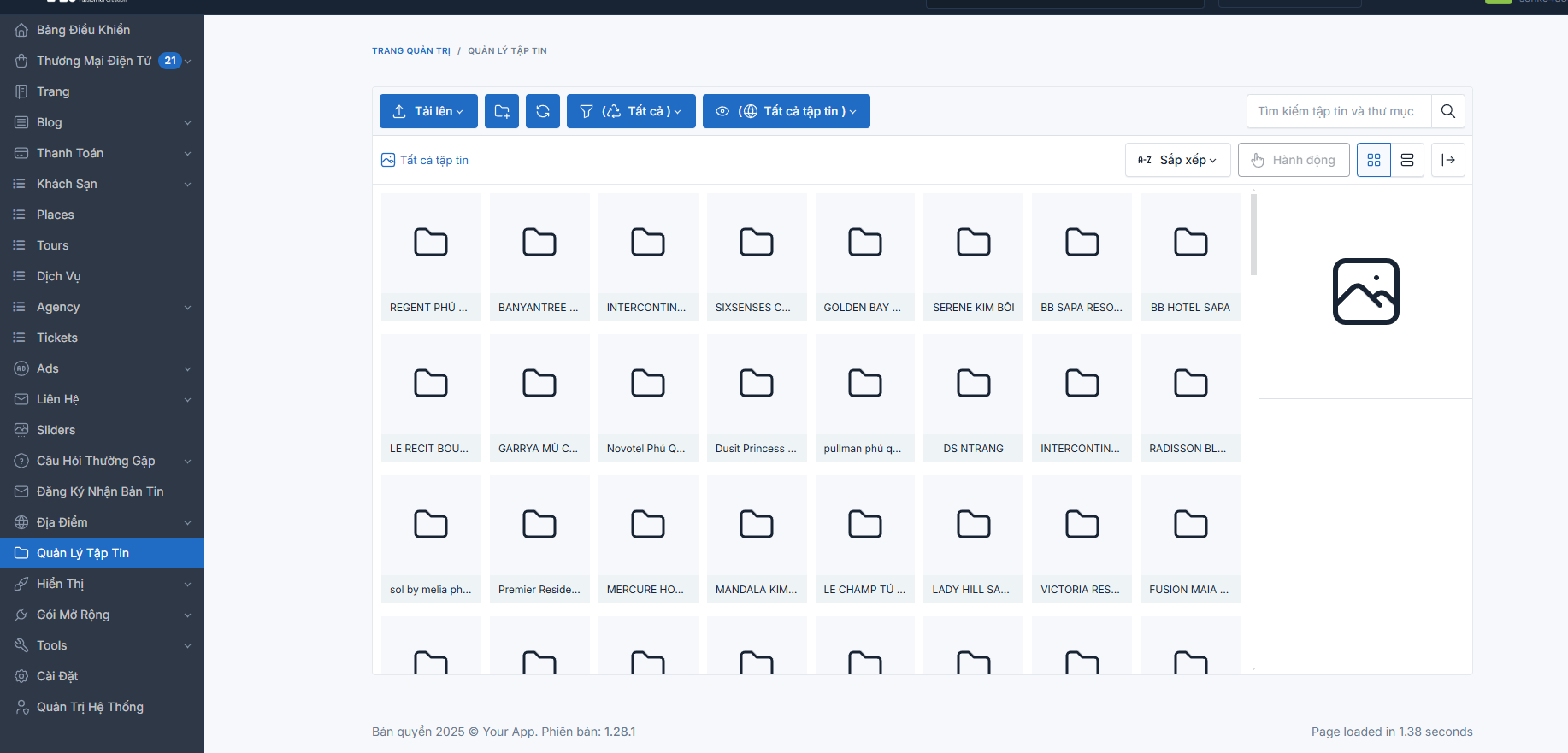
Task: Select the REGENT PHÚ folder
Action: coord(431,257)
